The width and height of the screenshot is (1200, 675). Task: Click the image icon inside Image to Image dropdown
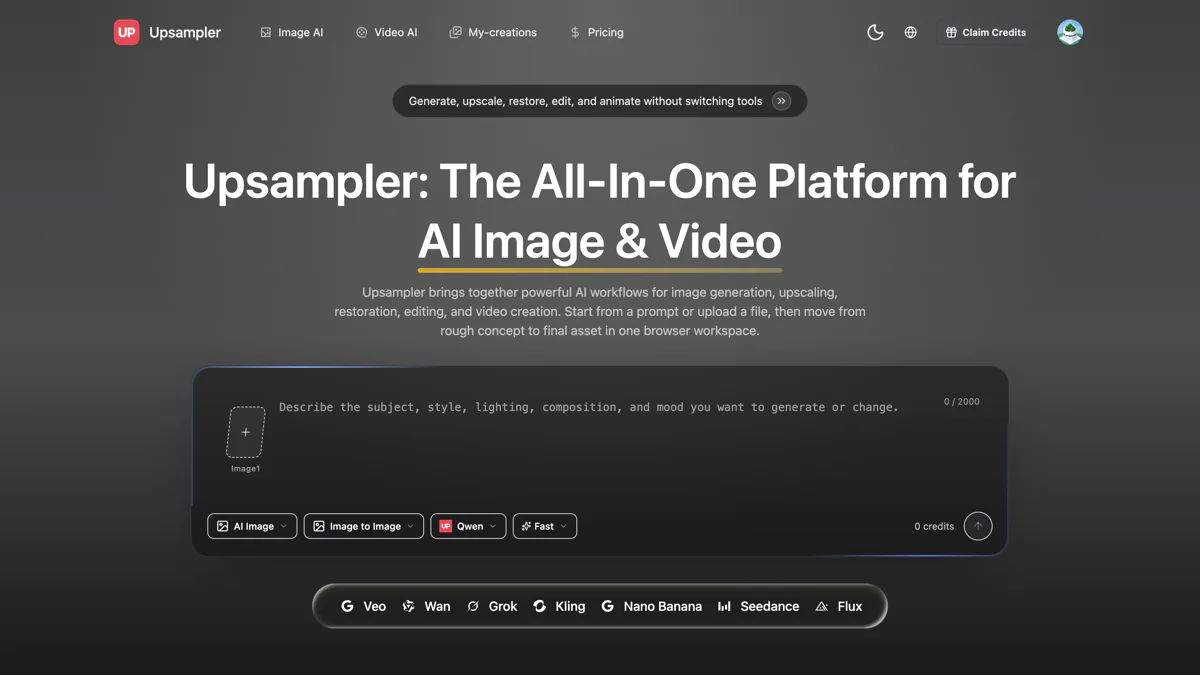click(x=319, y=526)
